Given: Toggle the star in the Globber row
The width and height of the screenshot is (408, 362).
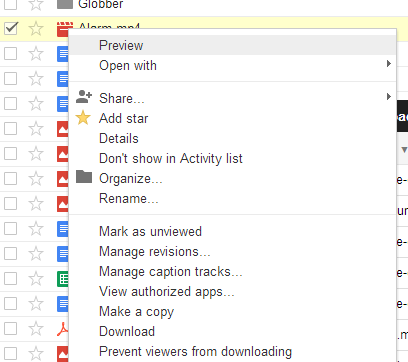Looking at the screenshot, I should (36, 4).
